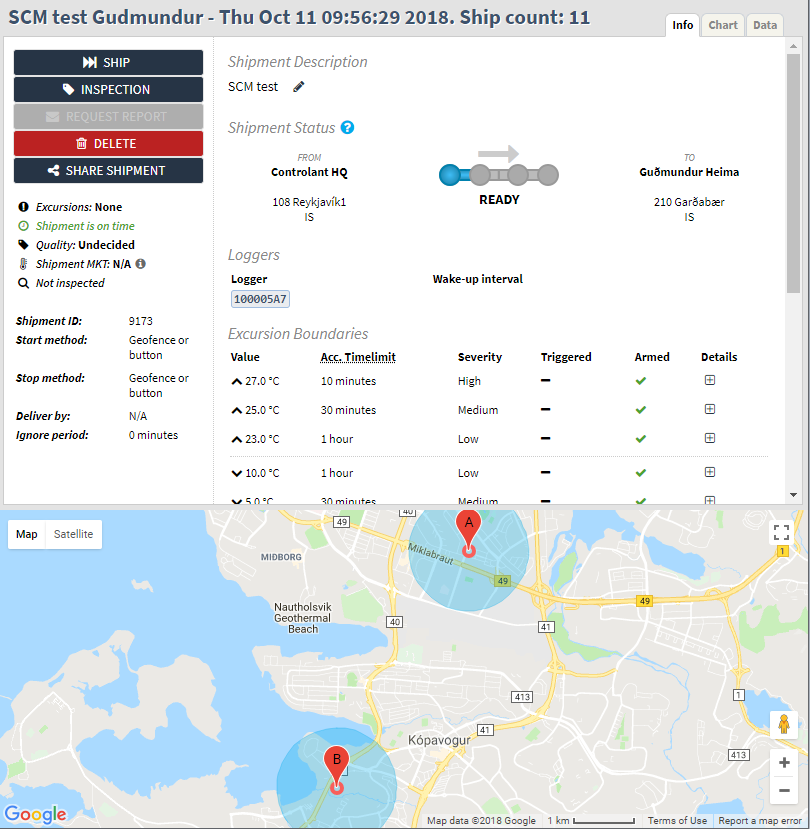This screenshot has width=810, height=829.
Task: Click the info panel scrollbar thumb
Action: [x=793, y=173]
